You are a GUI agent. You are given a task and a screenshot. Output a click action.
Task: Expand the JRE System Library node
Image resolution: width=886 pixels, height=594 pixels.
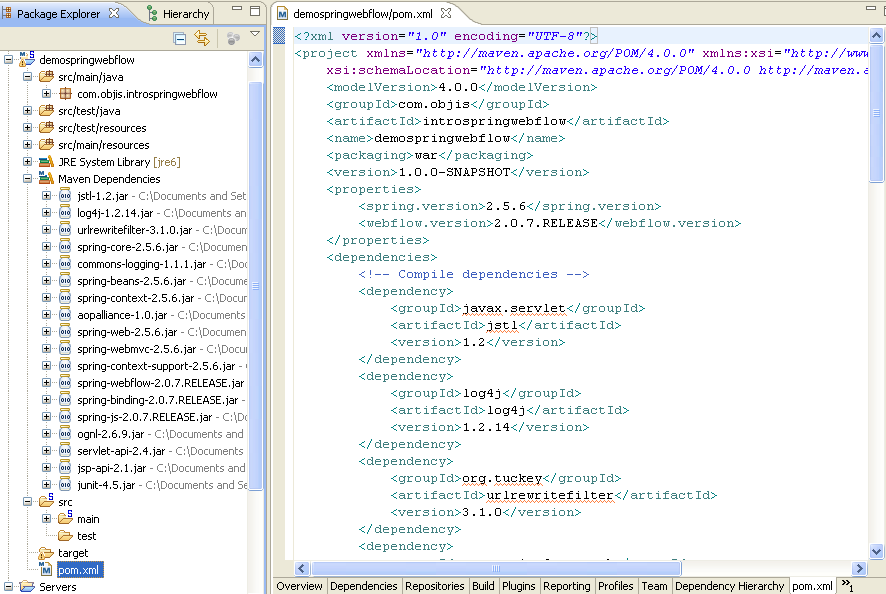click(x=27, y=161)
